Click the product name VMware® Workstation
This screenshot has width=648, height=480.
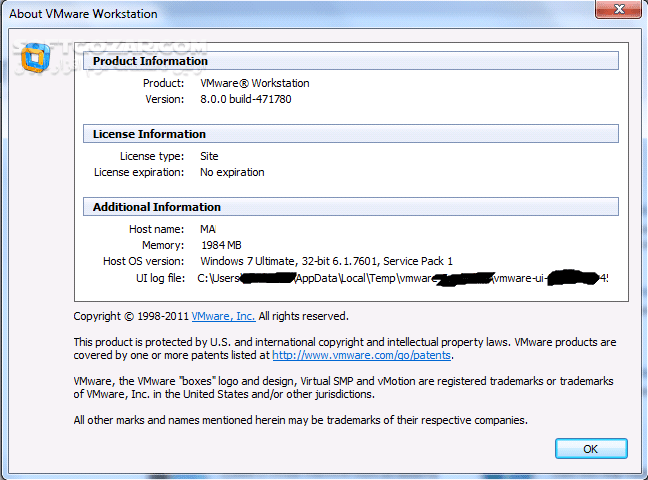pyautogui.click(x=255, y=83)
